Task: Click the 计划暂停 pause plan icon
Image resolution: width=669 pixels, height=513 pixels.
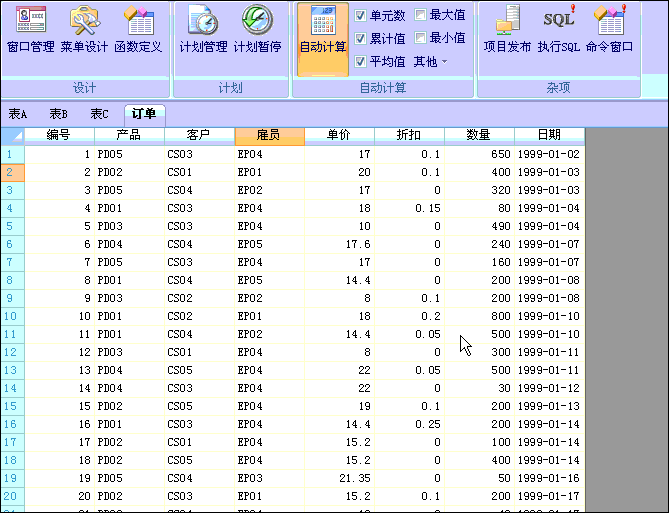Action: [x=257, y=30]
